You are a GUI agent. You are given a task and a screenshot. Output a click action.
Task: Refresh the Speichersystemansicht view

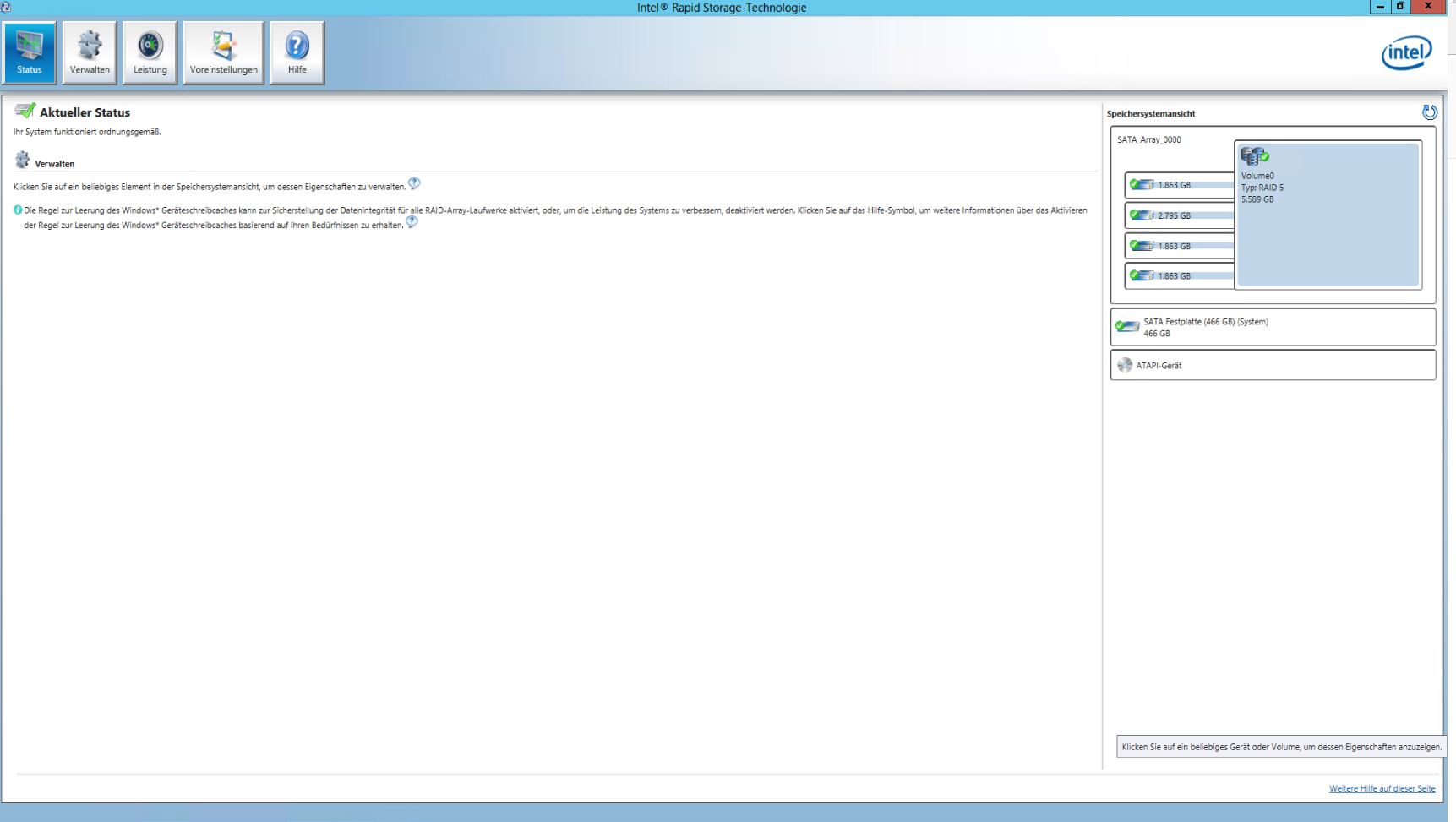(x=1429, y=112)
